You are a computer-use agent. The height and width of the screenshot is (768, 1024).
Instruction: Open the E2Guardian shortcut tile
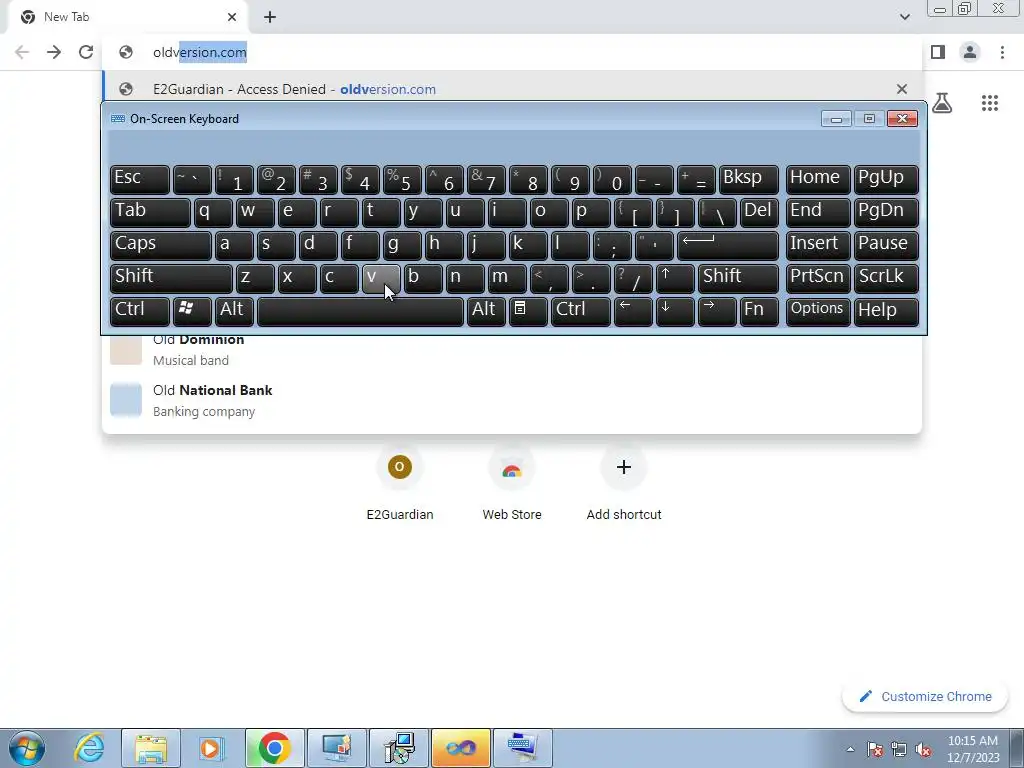pyautogui.click(x=400, y=483)
